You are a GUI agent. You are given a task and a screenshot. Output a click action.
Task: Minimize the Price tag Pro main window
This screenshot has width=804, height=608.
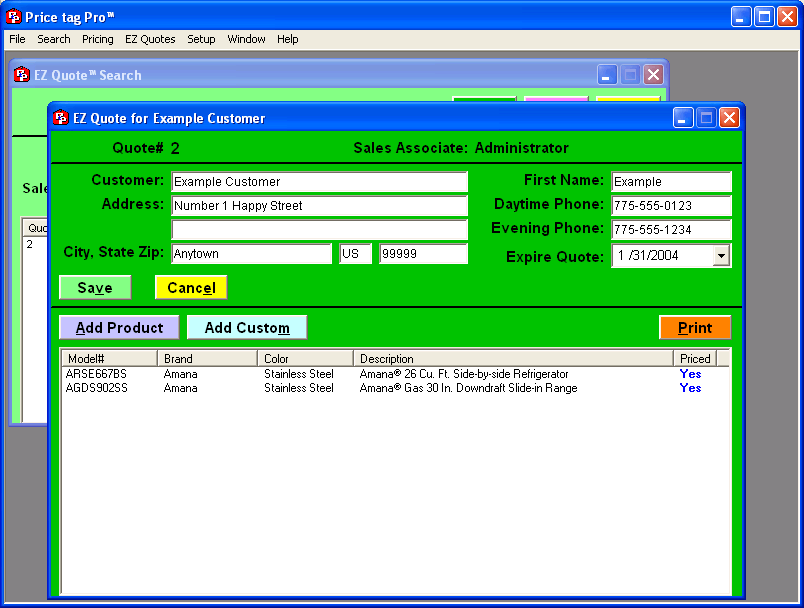pos(740,17)
